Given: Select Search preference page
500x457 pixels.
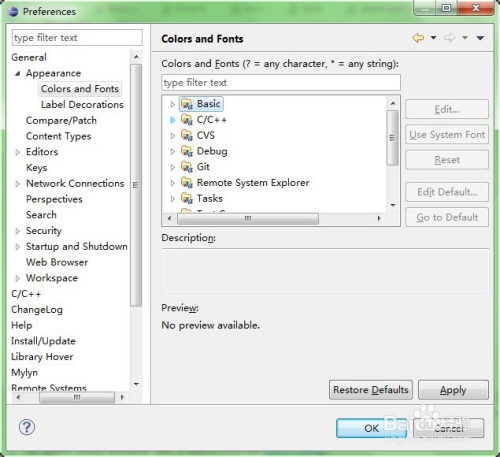Looking at the screenshot, I should (x=41, y=215).
